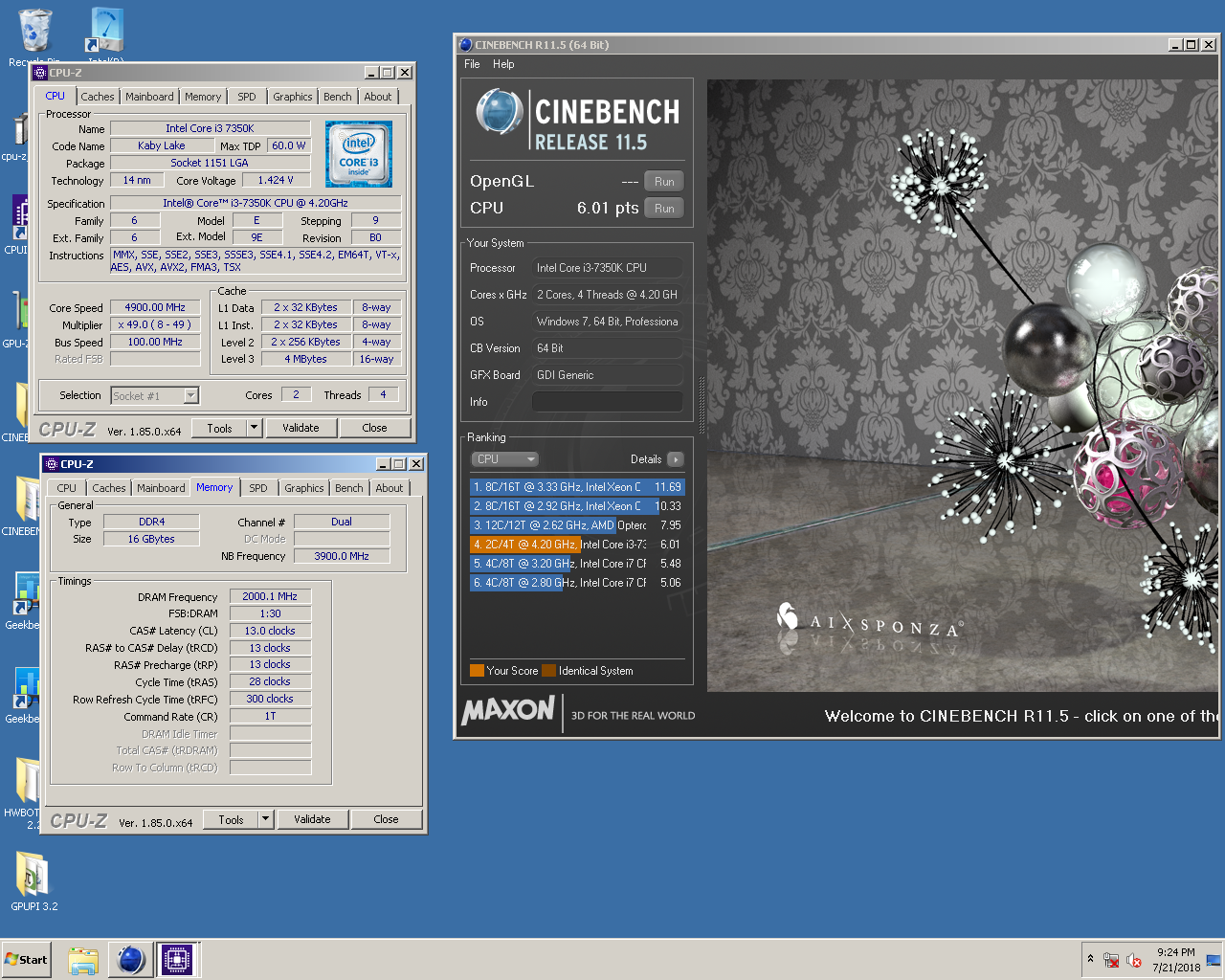Click Validate in the lower CPU-Z window
The height and width of the screenshot is (980, 1225).
pos(312,819)
